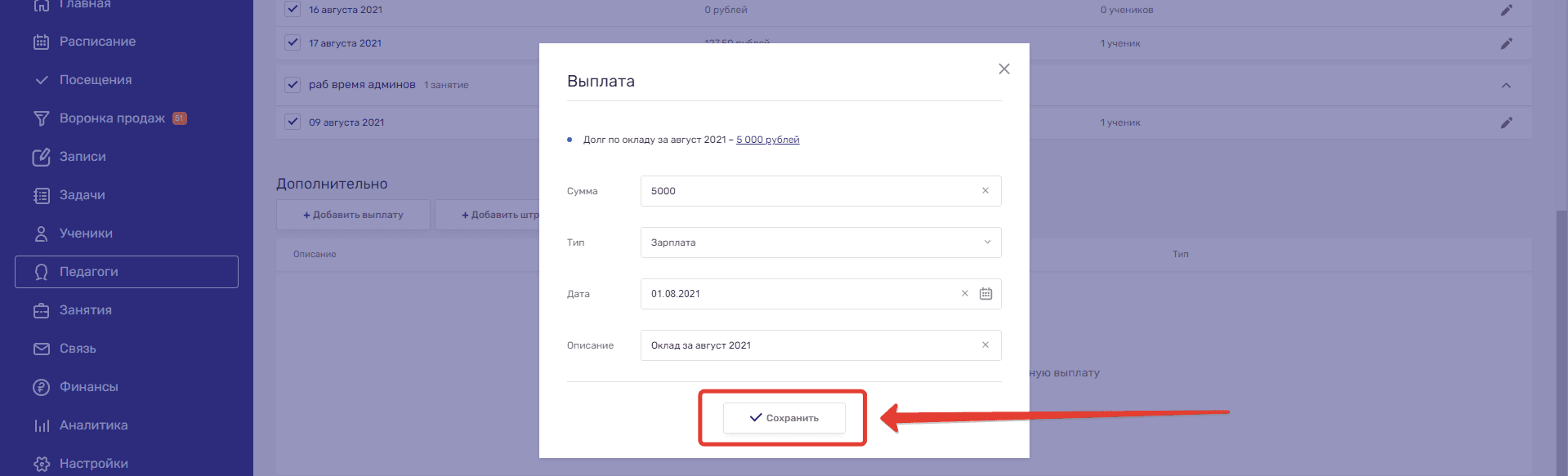Click the Воронка продаж funnel icon
Image resolution: width=1568 pixels, height=476 pixels.
click(41, 118)
